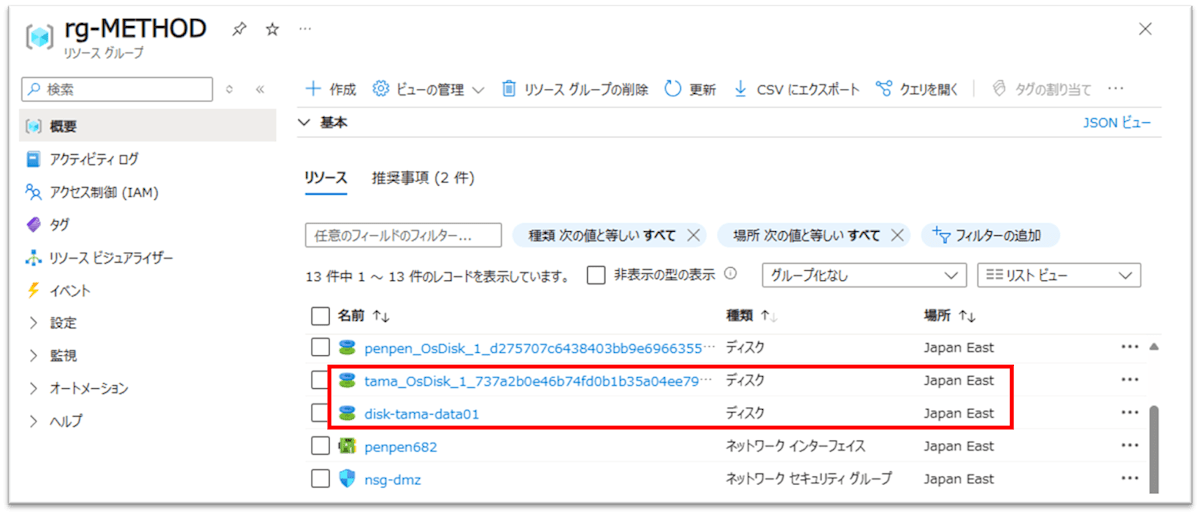1200x515 pixels.
Task: Click the query icon for クエリを開く
Action: click(x=883, y=89)
